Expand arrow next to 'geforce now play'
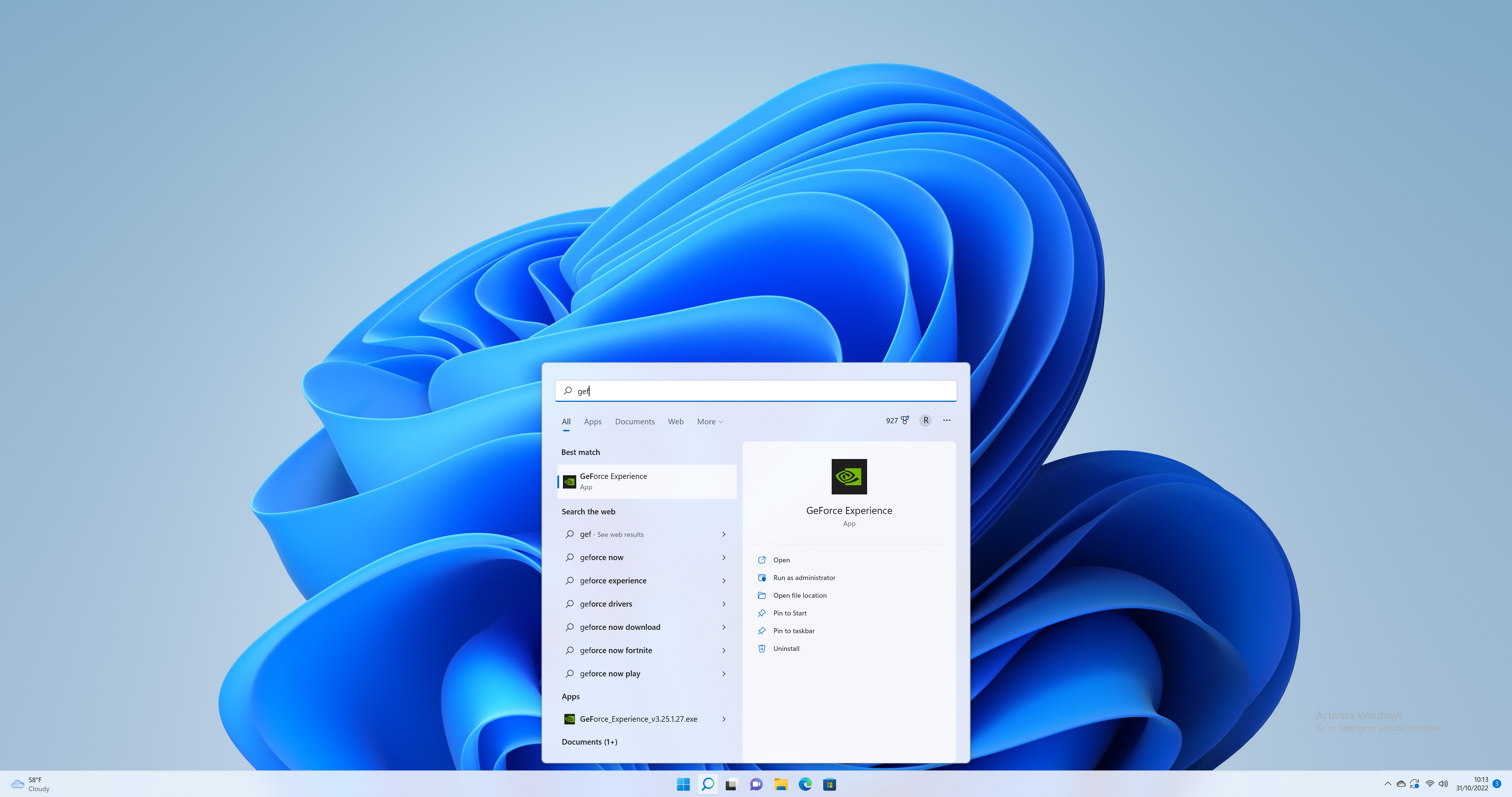The width and height of the screenshot is (1512, 797). coord(724,674)
